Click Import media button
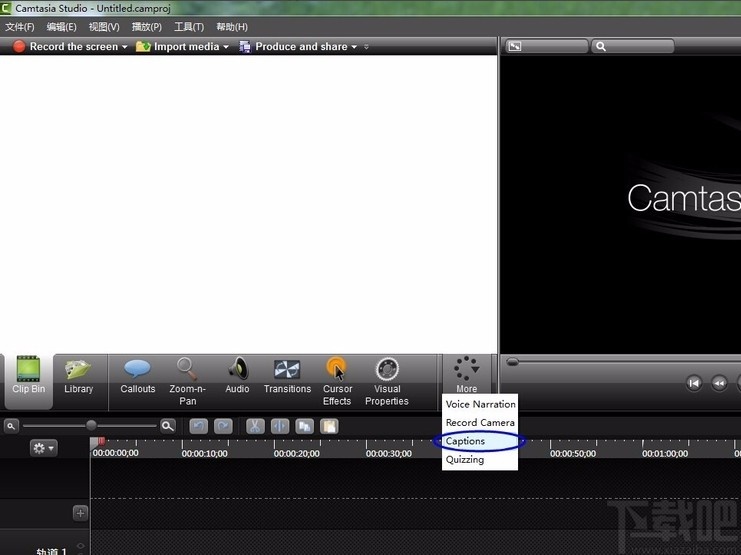This screenshot has width=741, height=555. [177, 46]
